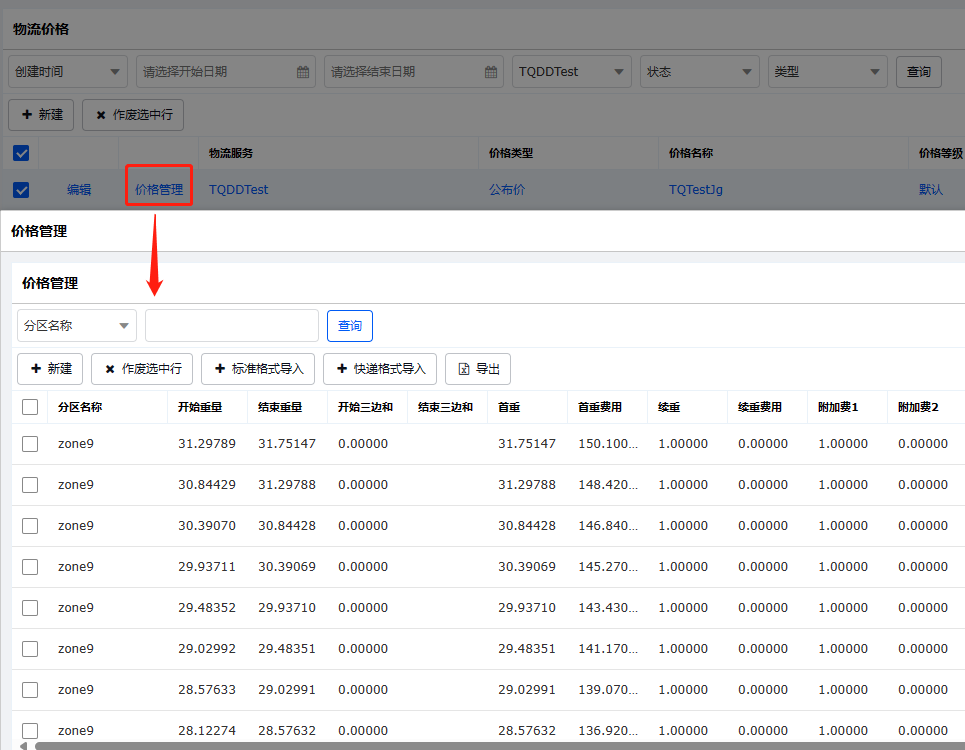Click the 价格名称 column header
This screenshot has width=965, height=750.
tap(691, 153)
